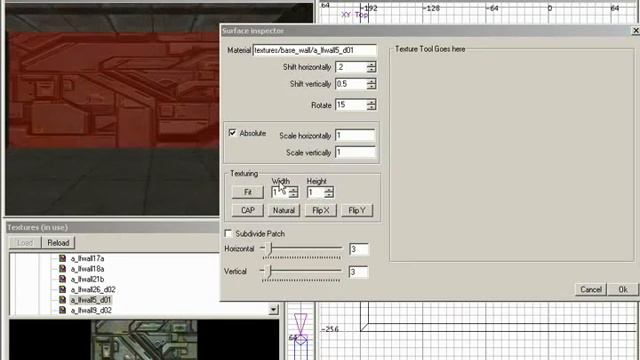Click the greyed-out Load button
640x360 pixels.
pos(25,242)
